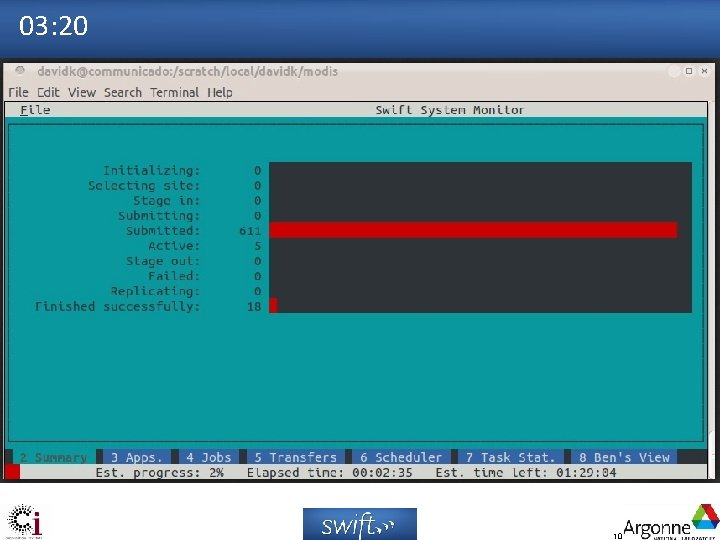The width and height of the screenshot is (720, 540).
Task: Open the File menu in terminal menu bar
Action: click(x=18, y=92)
